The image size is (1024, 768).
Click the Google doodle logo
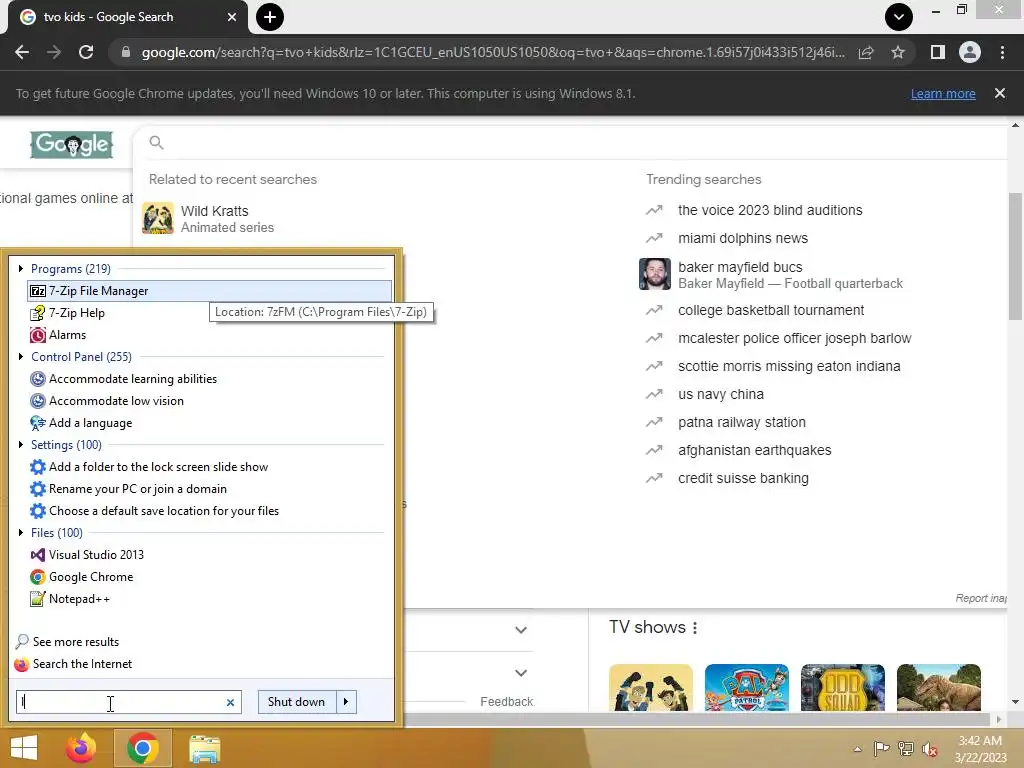tap(72, 145)
